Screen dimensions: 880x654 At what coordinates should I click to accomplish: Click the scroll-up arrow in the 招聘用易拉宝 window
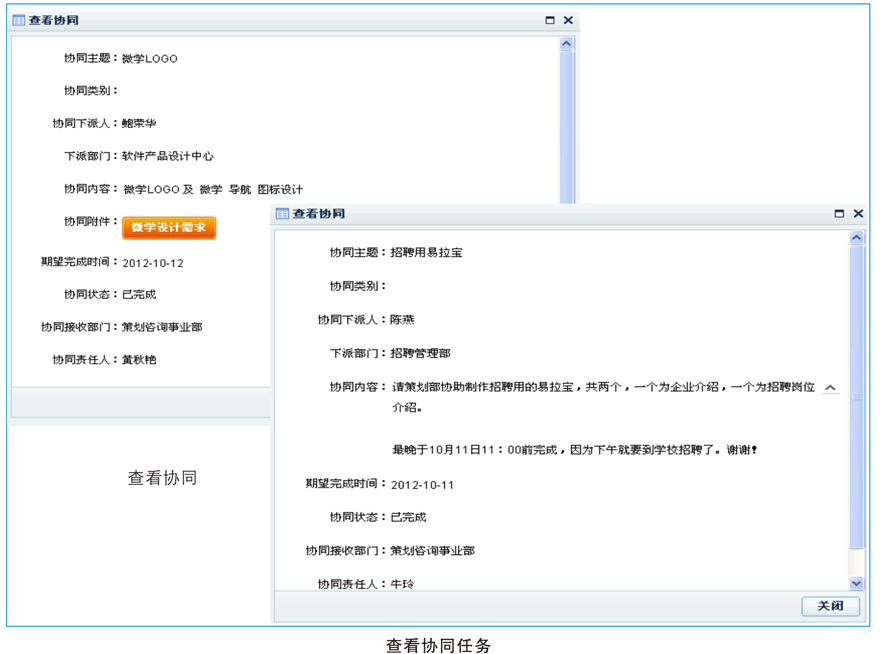coord(856,238)
